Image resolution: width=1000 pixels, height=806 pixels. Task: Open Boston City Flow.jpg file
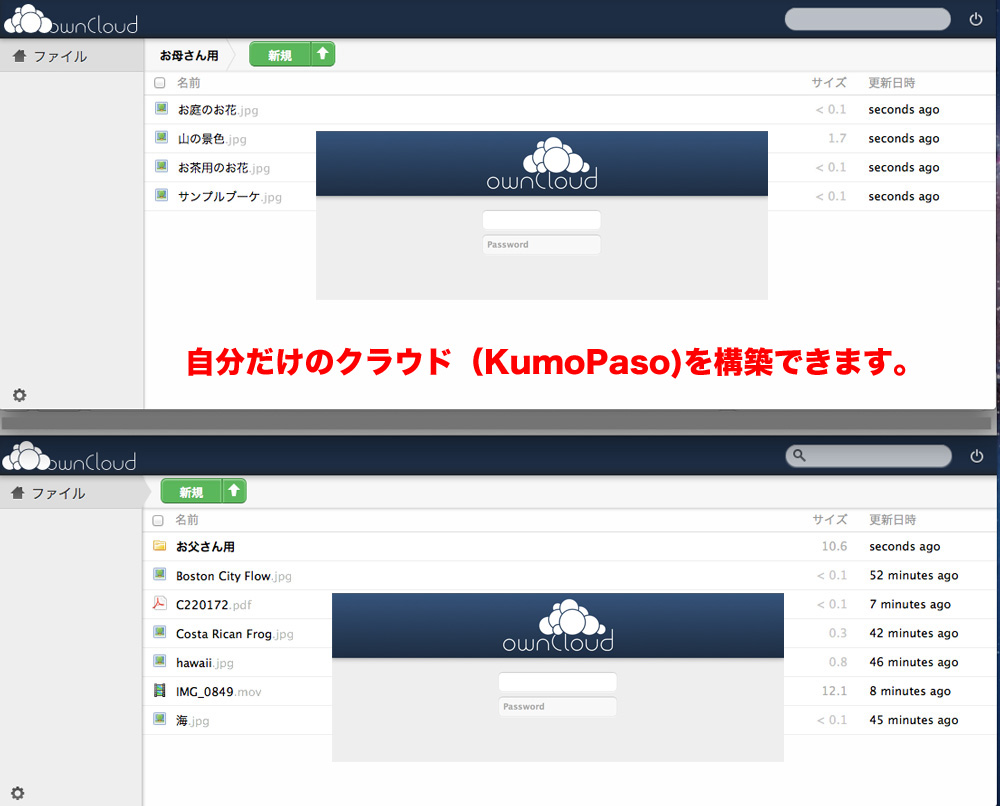tap(233, 576)
